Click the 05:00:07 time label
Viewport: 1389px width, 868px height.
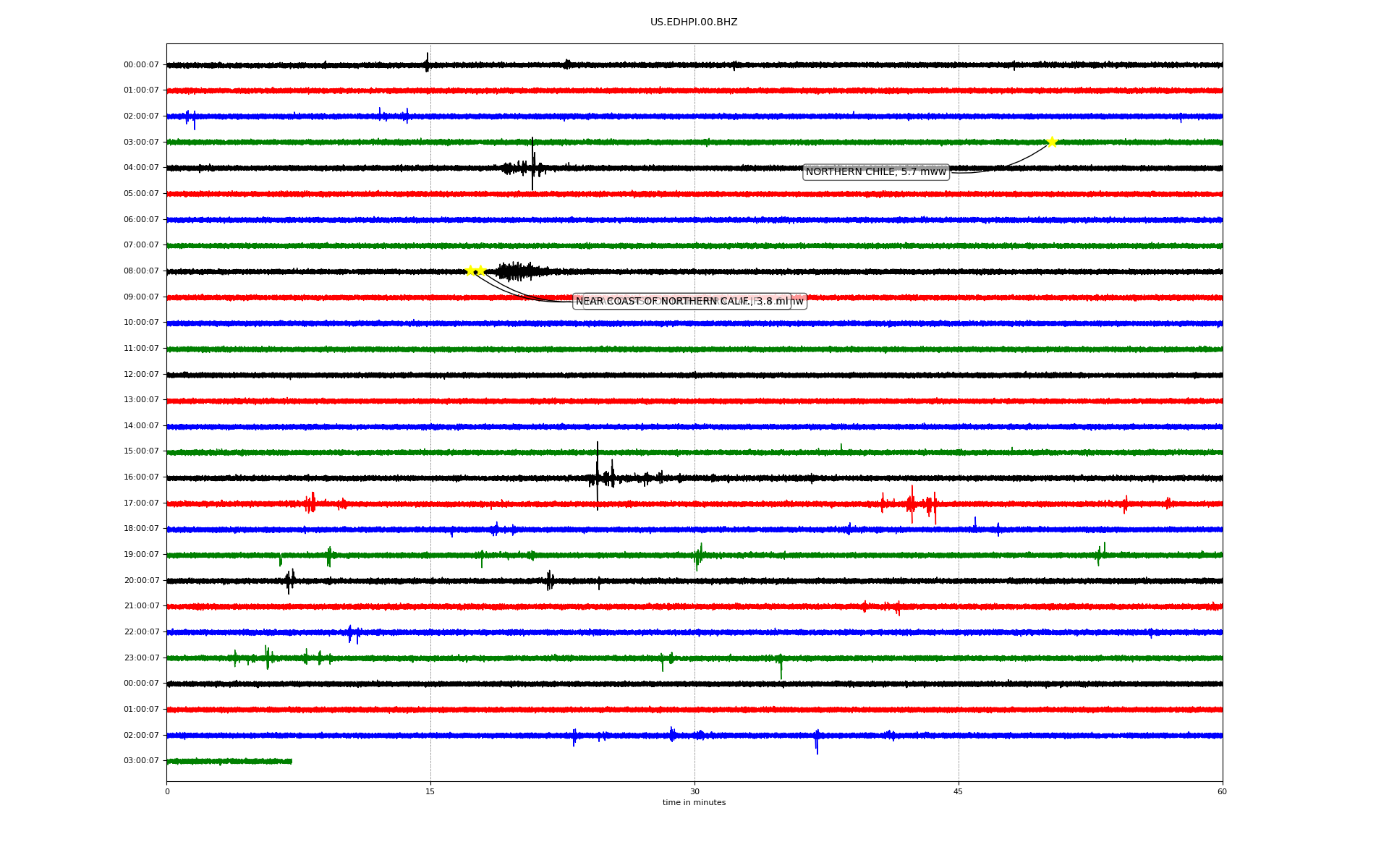click(x=141, y=194)
